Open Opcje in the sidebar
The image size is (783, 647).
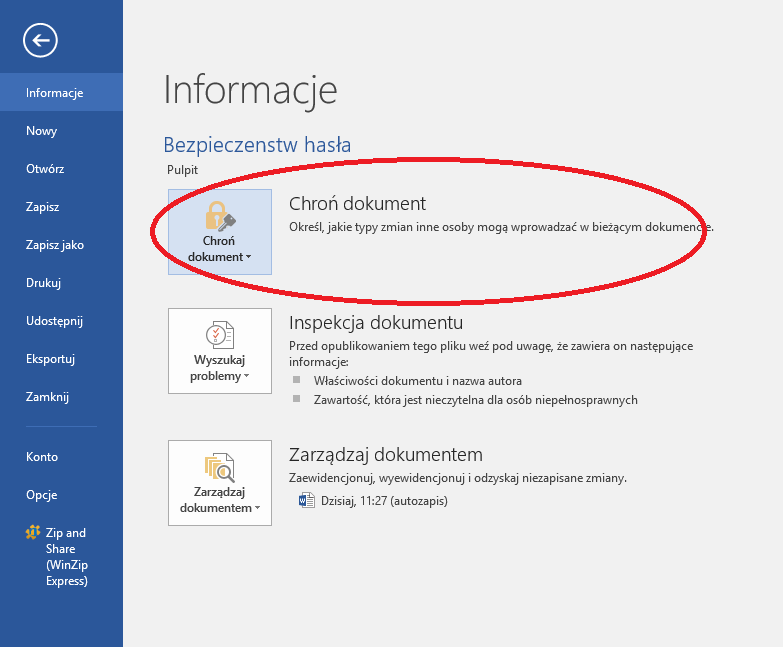42,495
